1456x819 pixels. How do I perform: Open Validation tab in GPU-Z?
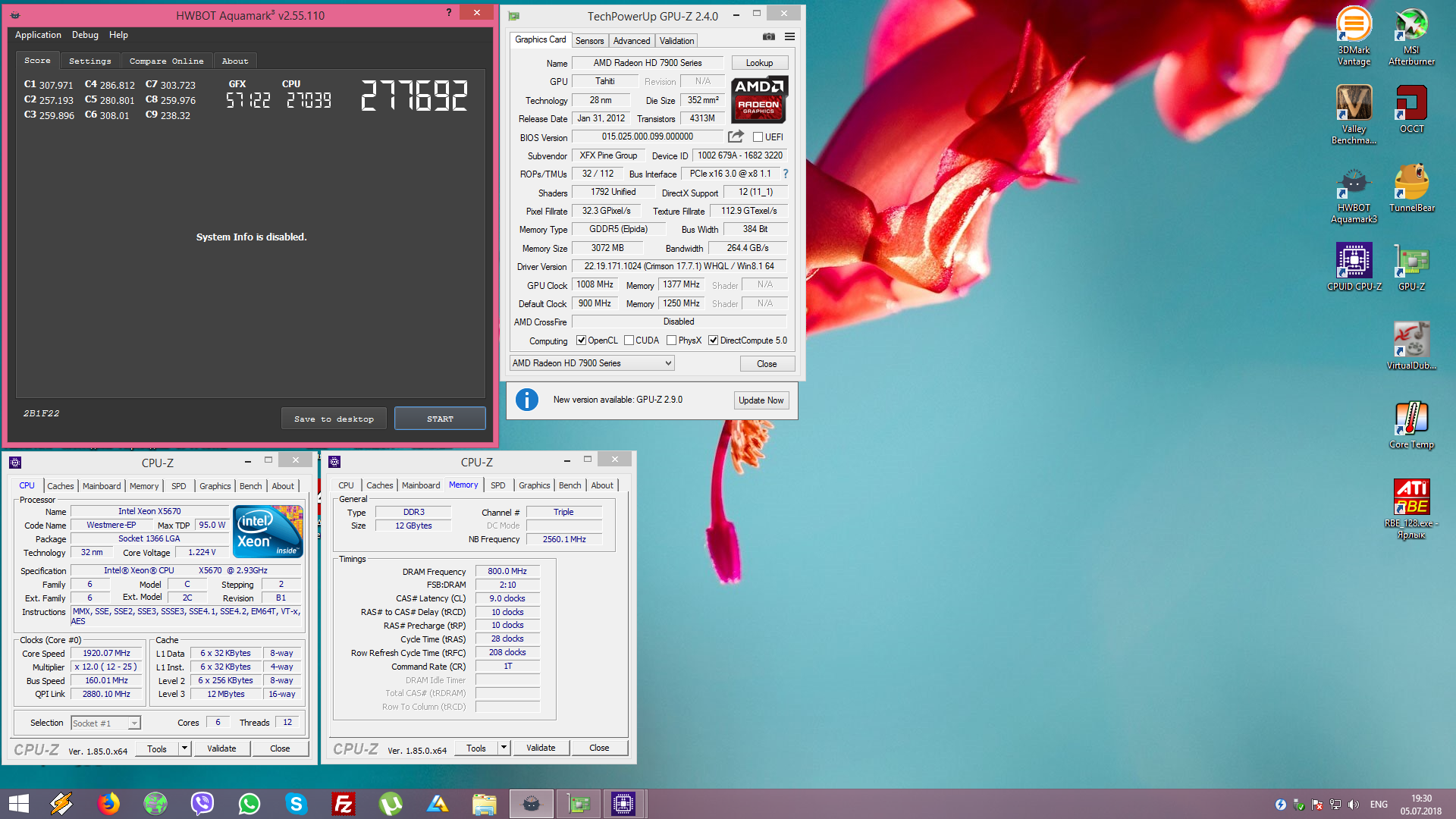pos(676,41)
